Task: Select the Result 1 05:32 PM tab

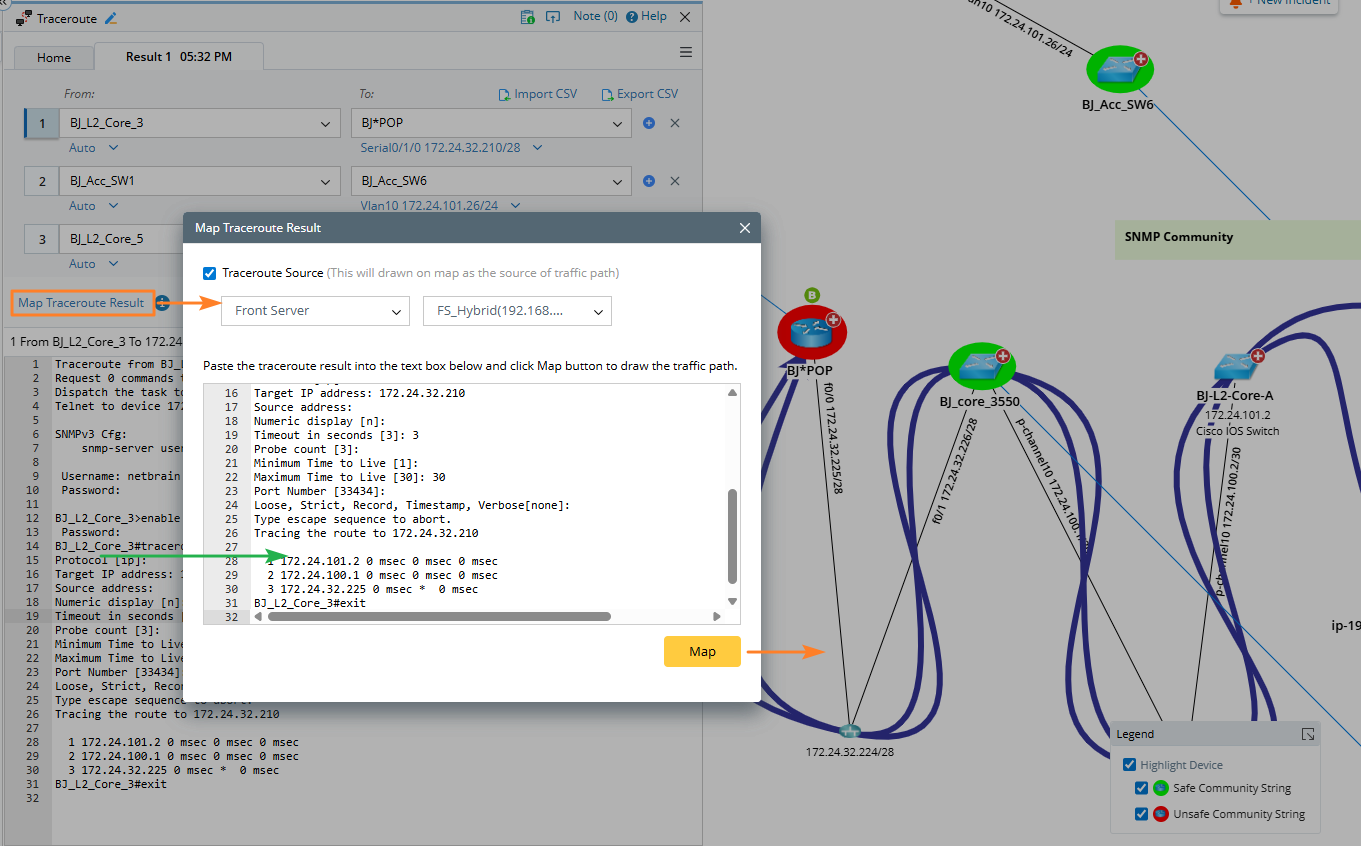Action: 178,57
